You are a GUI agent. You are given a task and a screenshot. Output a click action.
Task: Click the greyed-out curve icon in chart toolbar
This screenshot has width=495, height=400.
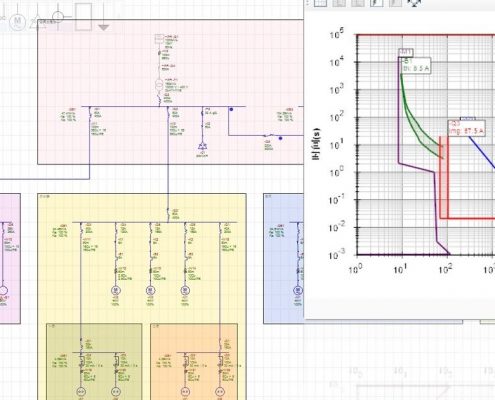[x=395, y=3]
